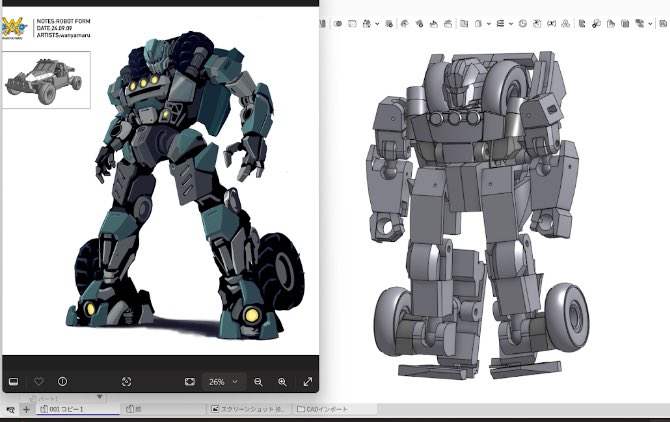
Task: Click the last toolbar icon at far right
Action: [664, 24]
